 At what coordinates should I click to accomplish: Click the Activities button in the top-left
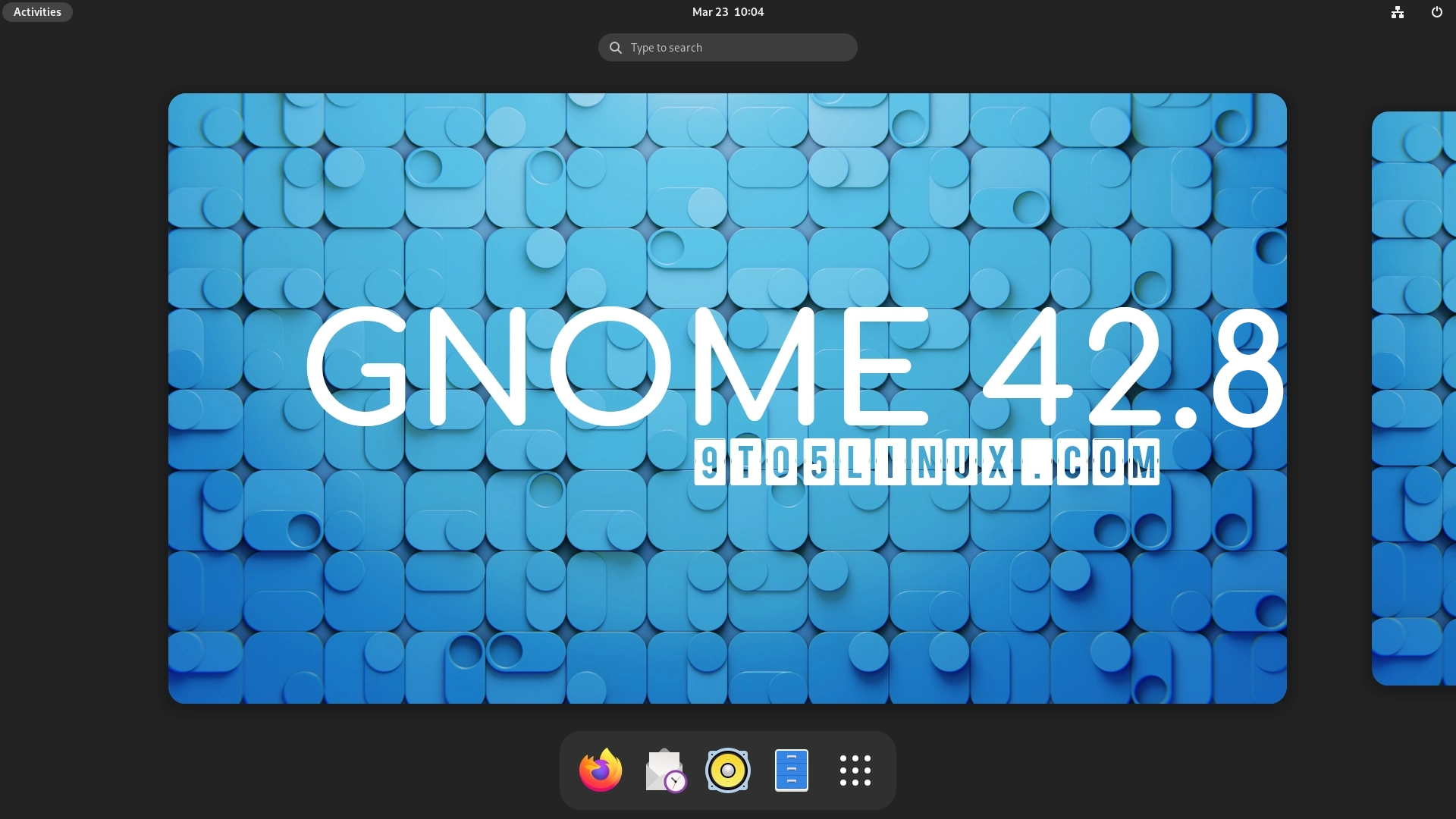coord(36,11)
